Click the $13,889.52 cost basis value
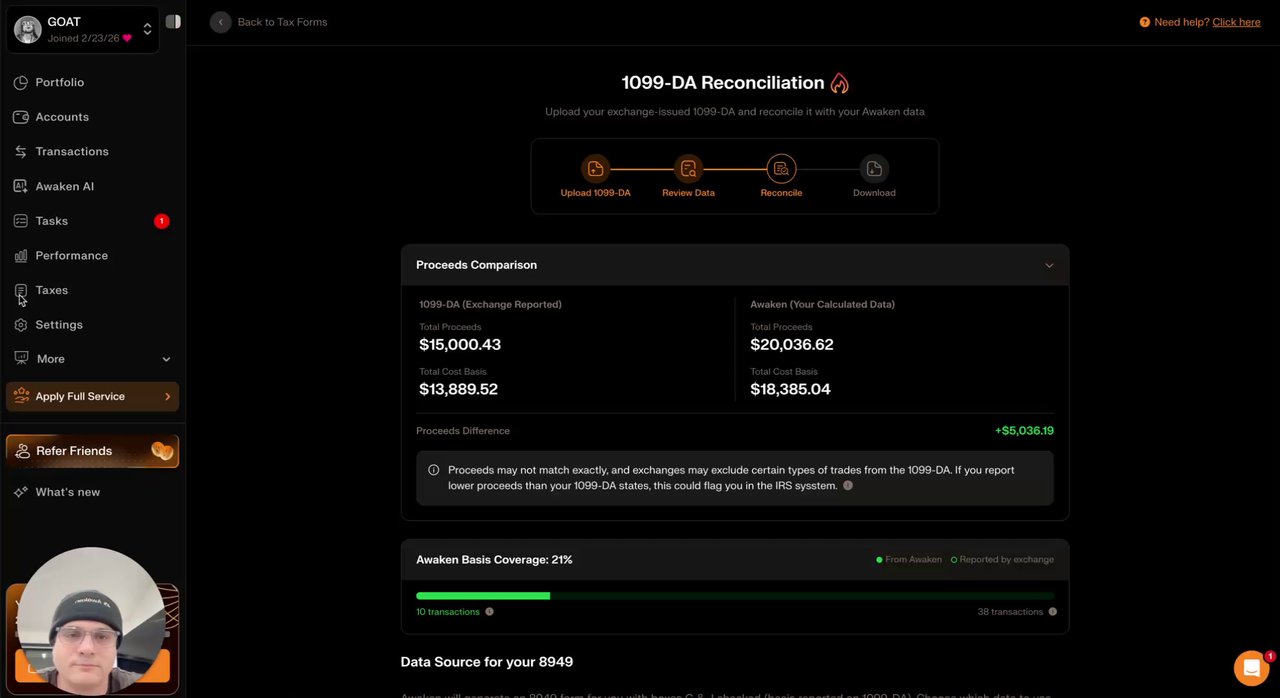The width and height of the screenshot is (1280, 698). [458, 389]
